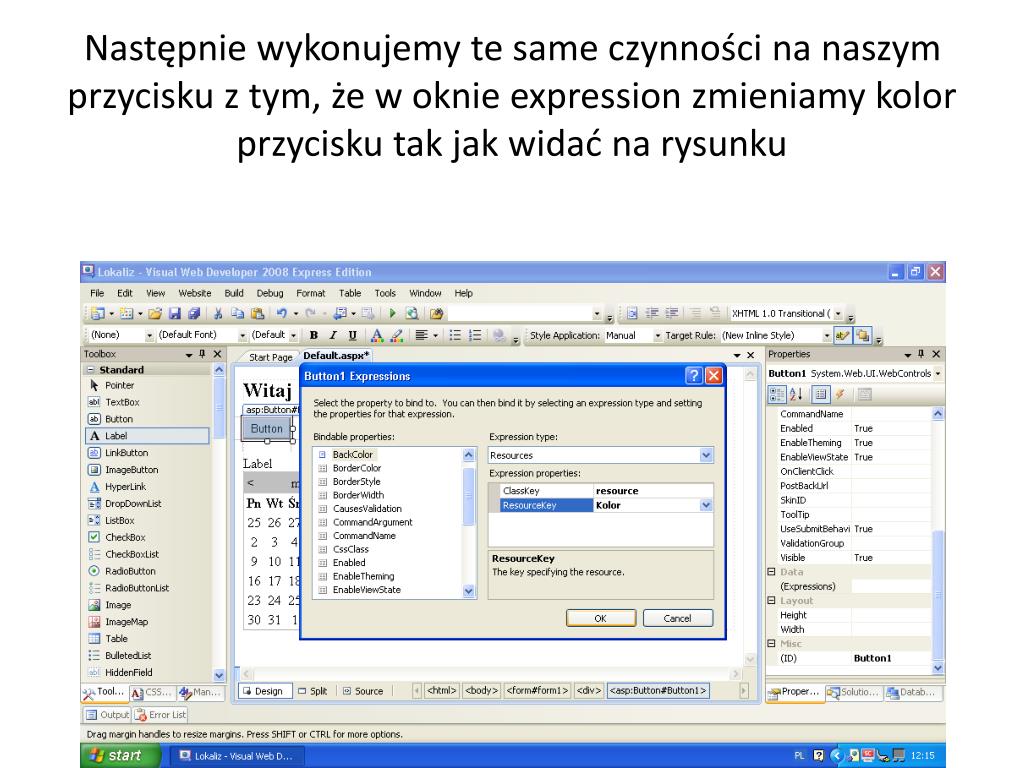The width and height of the screenshot is (1024, 768).
Task: Show Events with the lightning bolt icon
Action: (x=840, y=394)
